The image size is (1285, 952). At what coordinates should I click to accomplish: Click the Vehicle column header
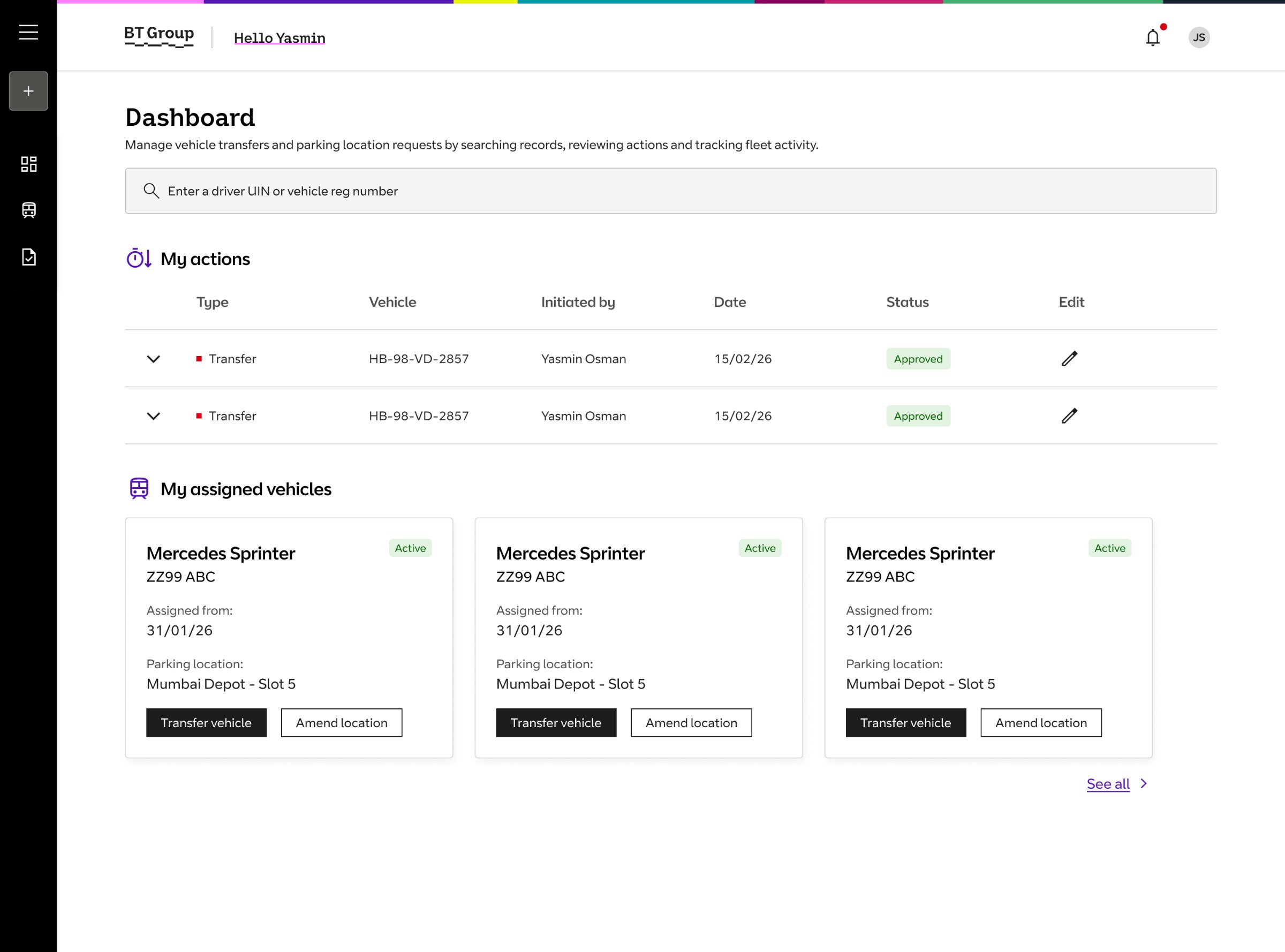pos(392,302)
